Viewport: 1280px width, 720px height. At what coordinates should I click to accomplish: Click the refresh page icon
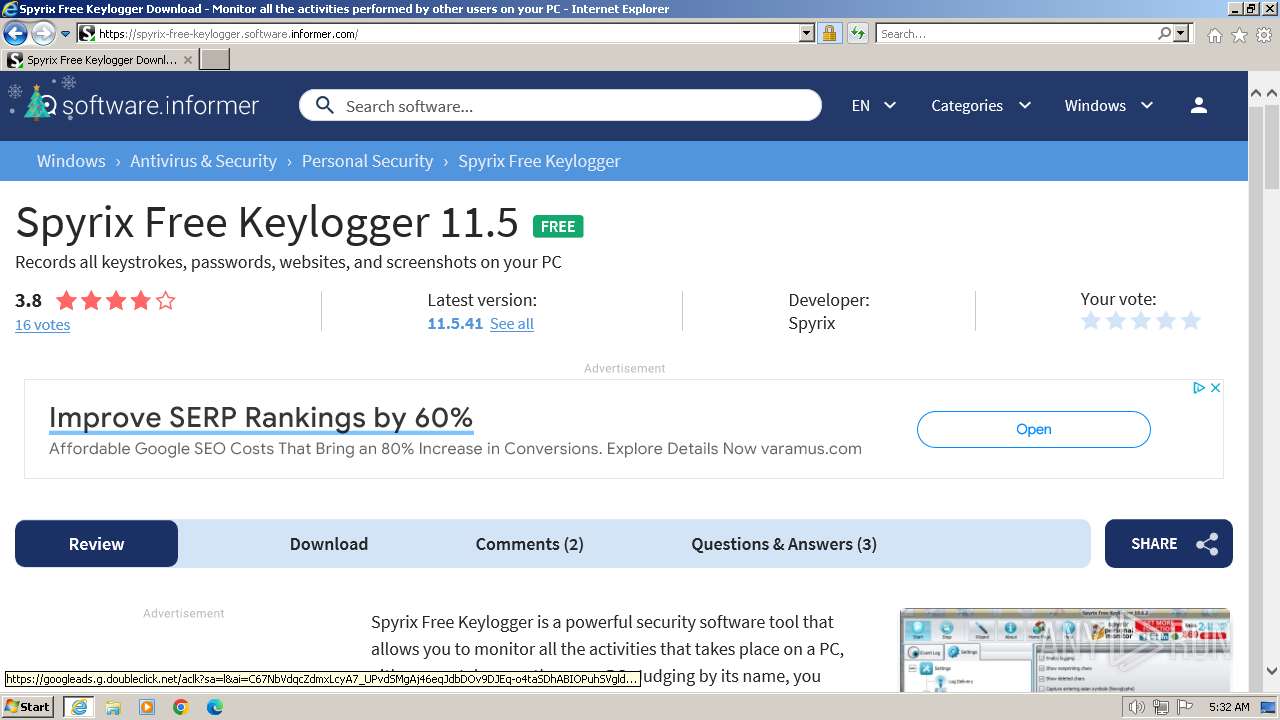(857, 33)
